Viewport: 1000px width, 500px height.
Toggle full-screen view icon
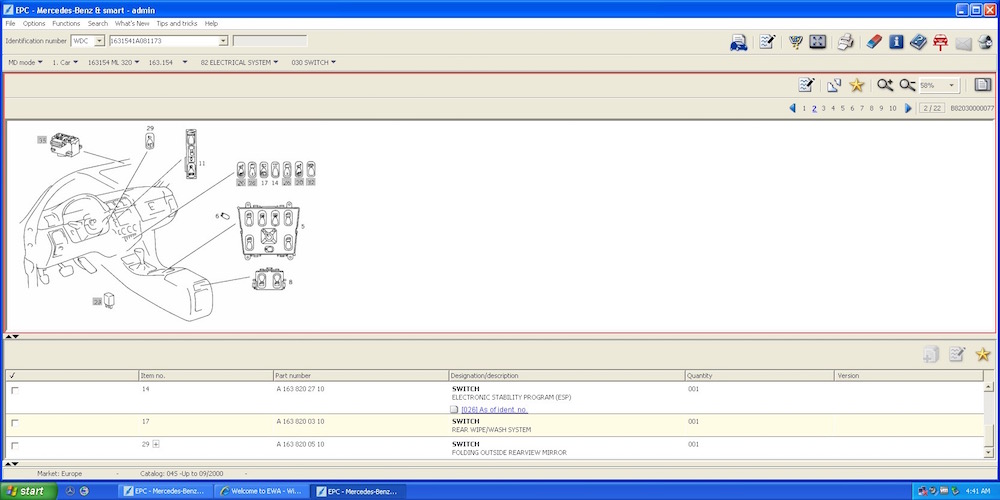818,42
